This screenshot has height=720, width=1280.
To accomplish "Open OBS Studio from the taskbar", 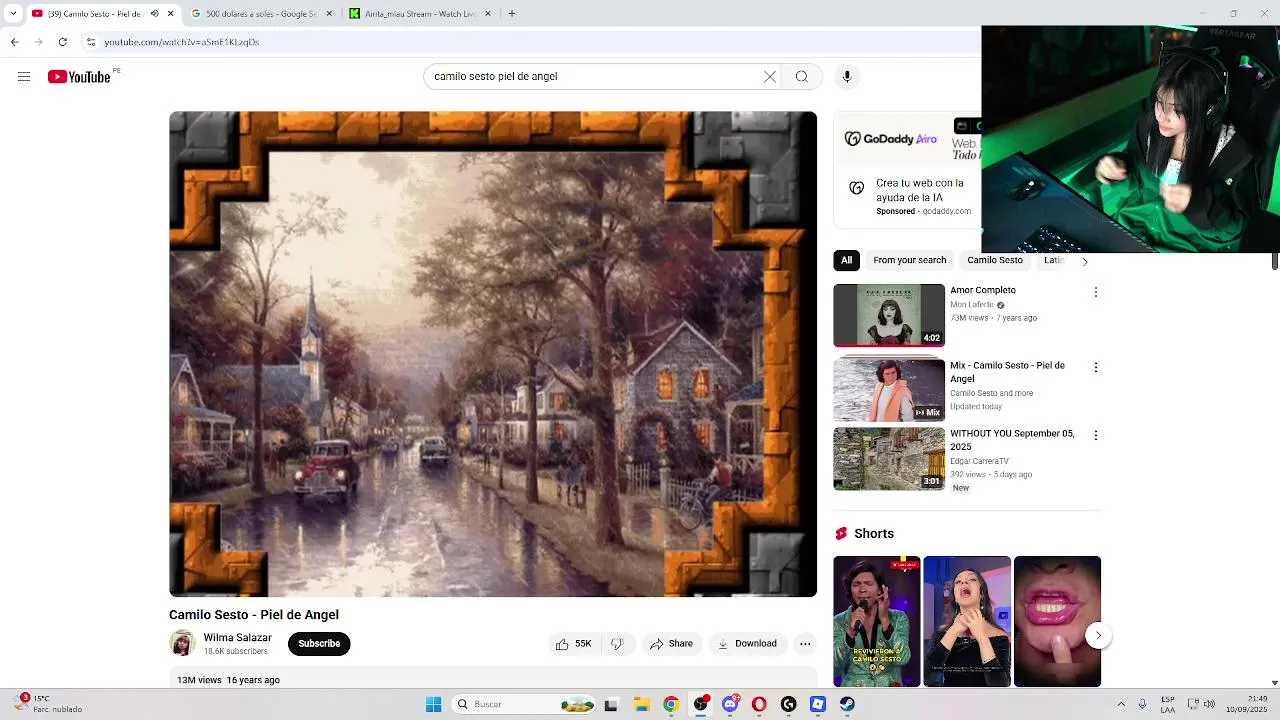I will pyautogui.click(x=700, y=704).
